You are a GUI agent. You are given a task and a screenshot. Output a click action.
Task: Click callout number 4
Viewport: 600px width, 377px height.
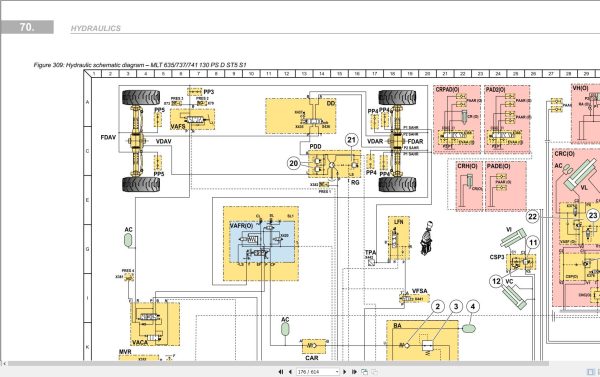pyautogui.click(x=473, y=307)
